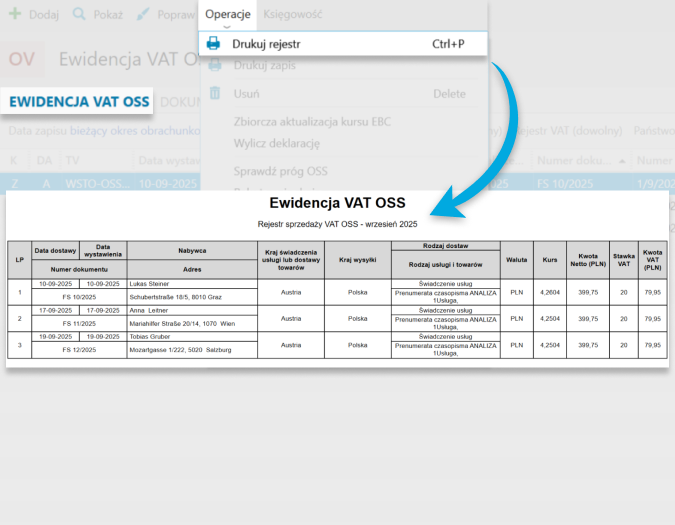The image size is (675, 525).
Task: Open the Operacje menu
Action: point(227,15)
